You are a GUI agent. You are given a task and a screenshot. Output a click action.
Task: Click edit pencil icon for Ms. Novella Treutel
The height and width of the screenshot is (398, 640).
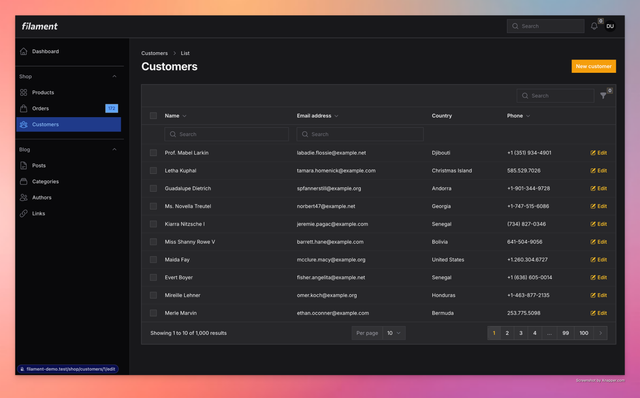click(593, 206)
